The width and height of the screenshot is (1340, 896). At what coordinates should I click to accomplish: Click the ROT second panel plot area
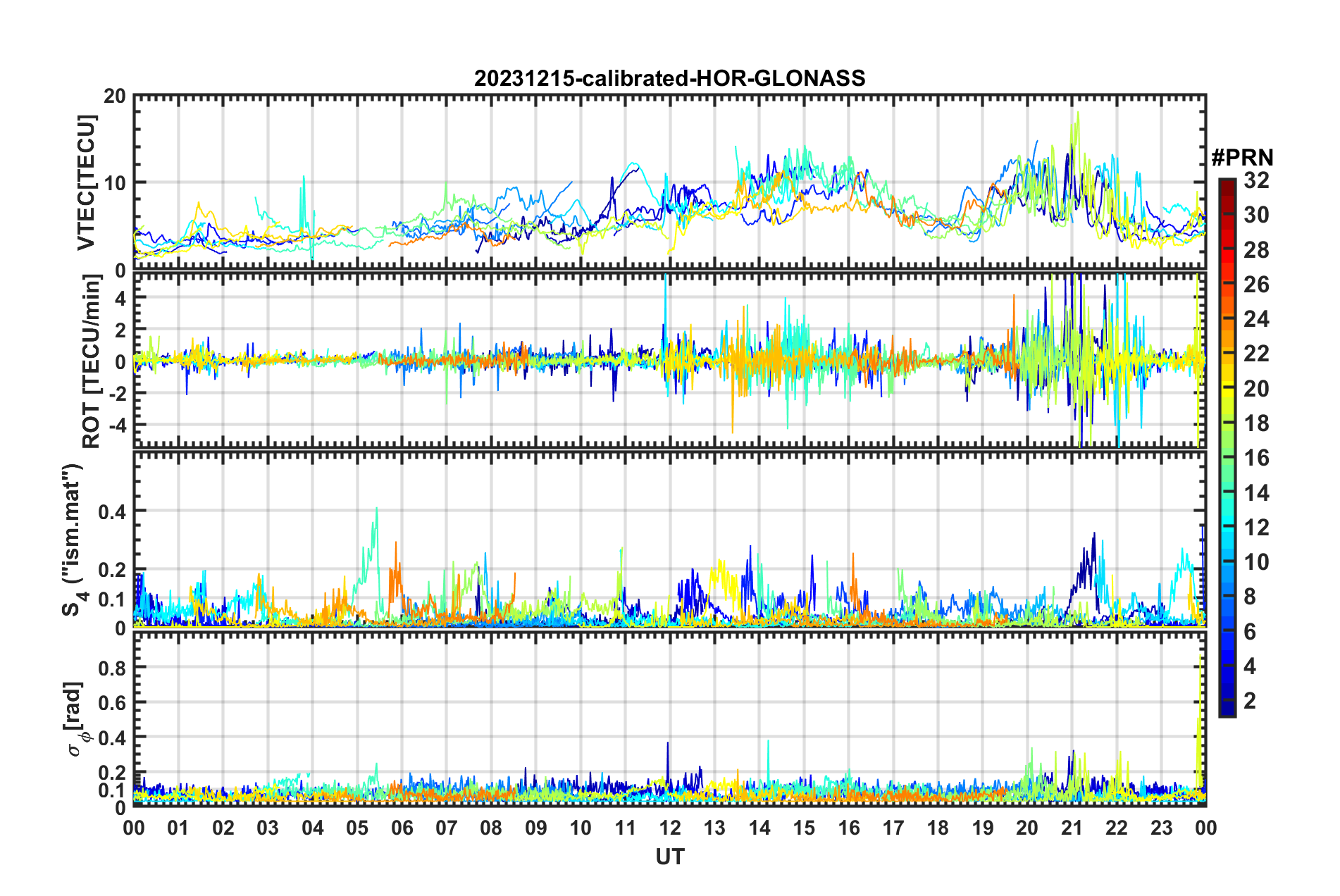pyautogui.click(x=670, y=361)
